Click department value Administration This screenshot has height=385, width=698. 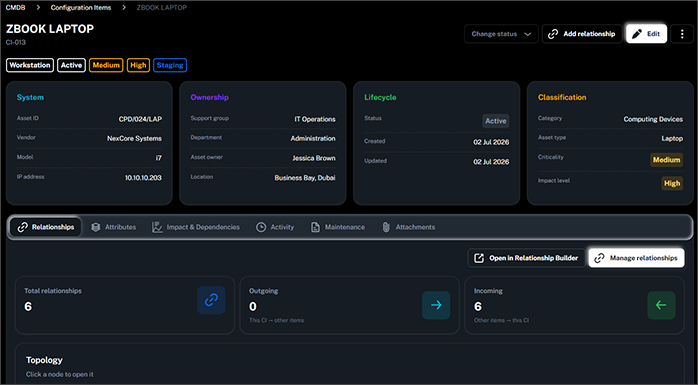[x=313, y=138]
